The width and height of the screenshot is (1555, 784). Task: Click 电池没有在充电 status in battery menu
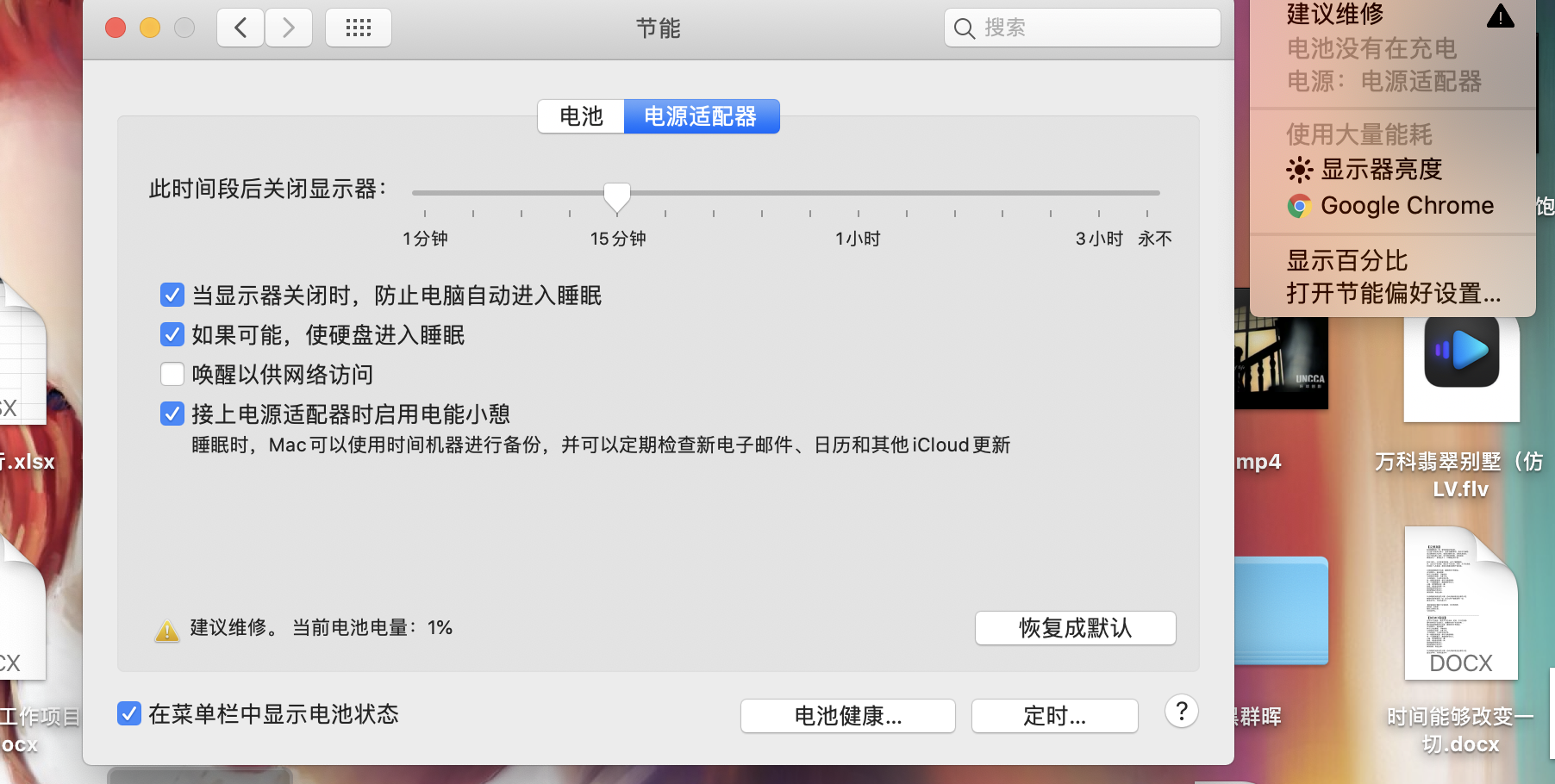pos(1371,48)
